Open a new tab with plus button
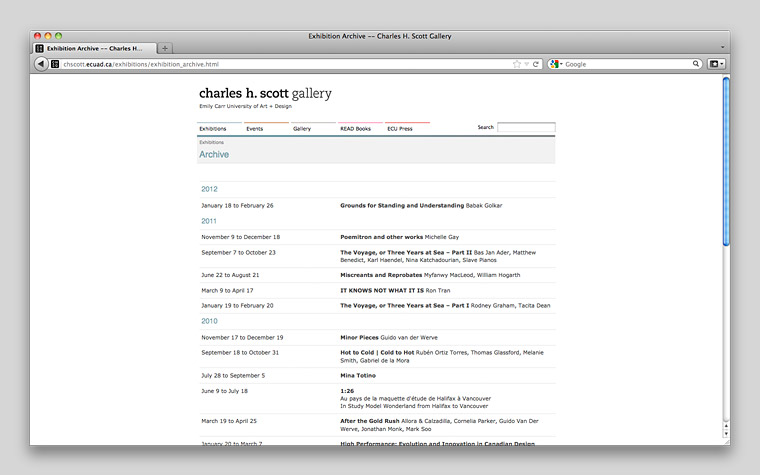Image resolution: width=760 pixels, height=475 pixels. pos(165,48)
